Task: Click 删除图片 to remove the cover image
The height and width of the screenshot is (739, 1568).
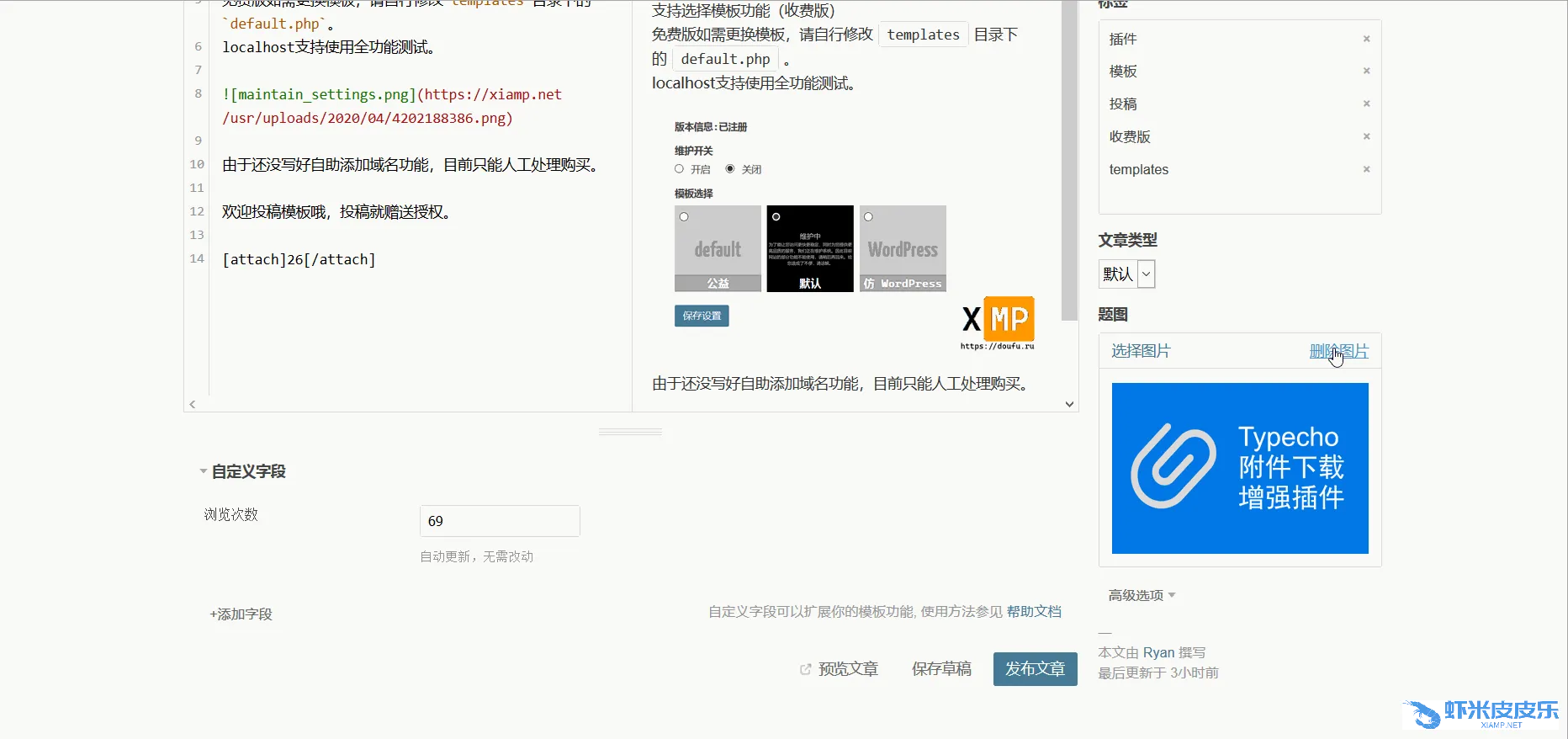Action: pyautogui.click(x=1338, y=351)
